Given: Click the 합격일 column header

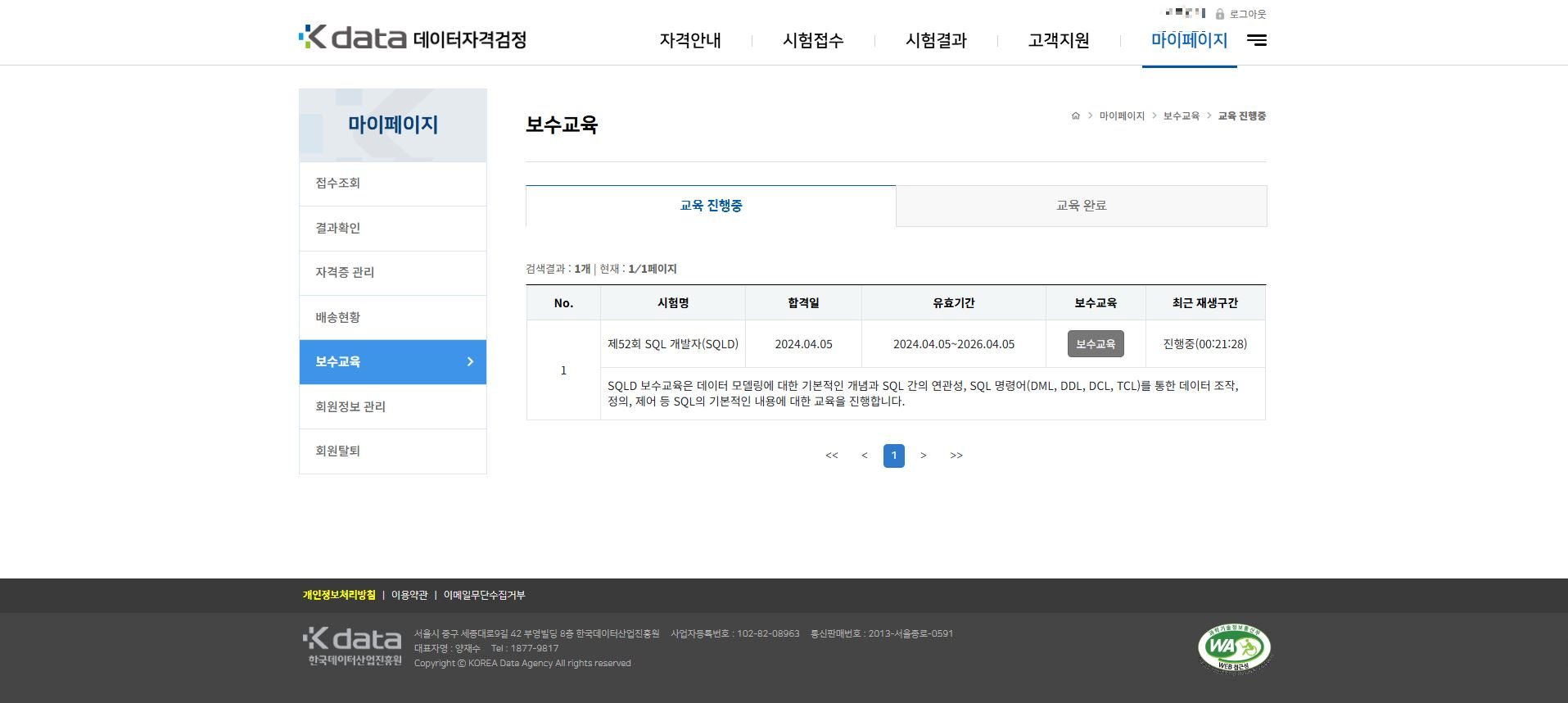Looking at the screenshot, I should [x=803, y=303].
